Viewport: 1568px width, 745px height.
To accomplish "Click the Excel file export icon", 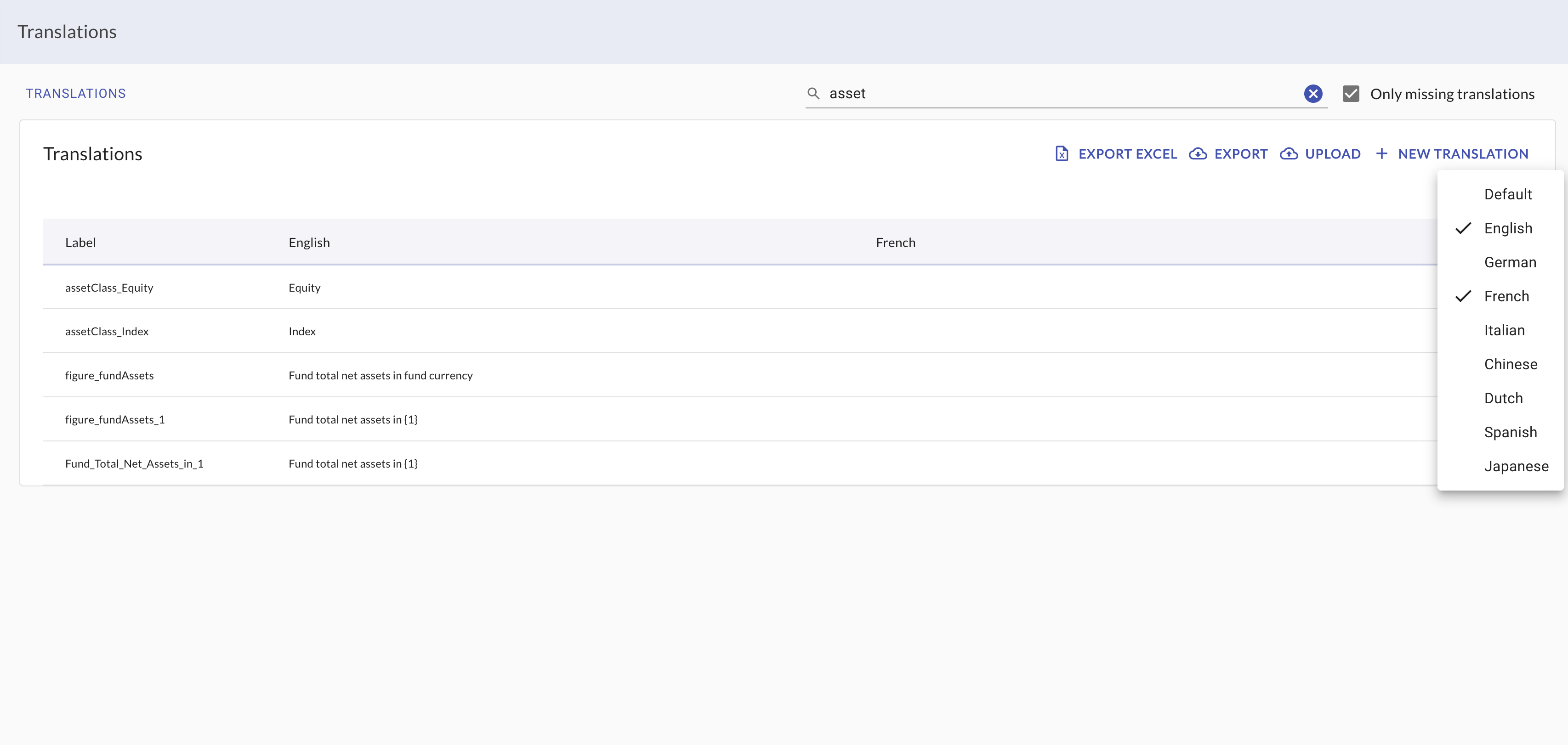I will click(1062, 154).
